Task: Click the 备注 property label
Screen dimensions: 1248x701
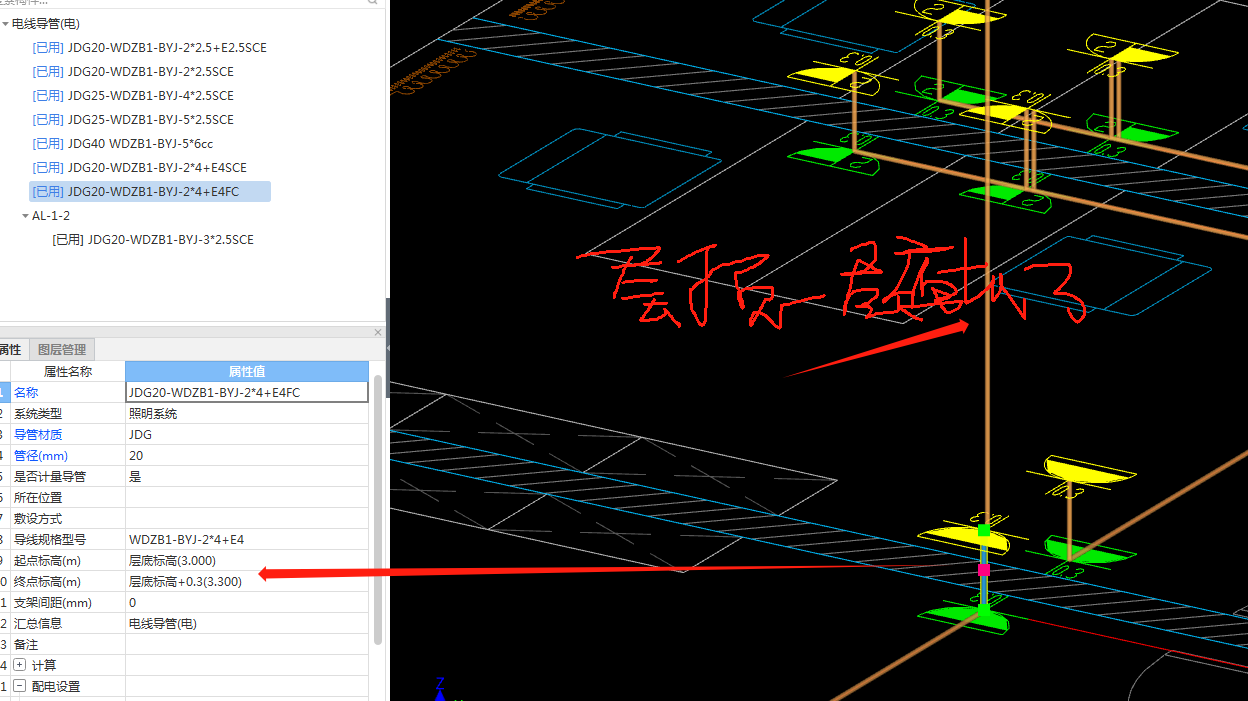Action: (x=26, y=644)
